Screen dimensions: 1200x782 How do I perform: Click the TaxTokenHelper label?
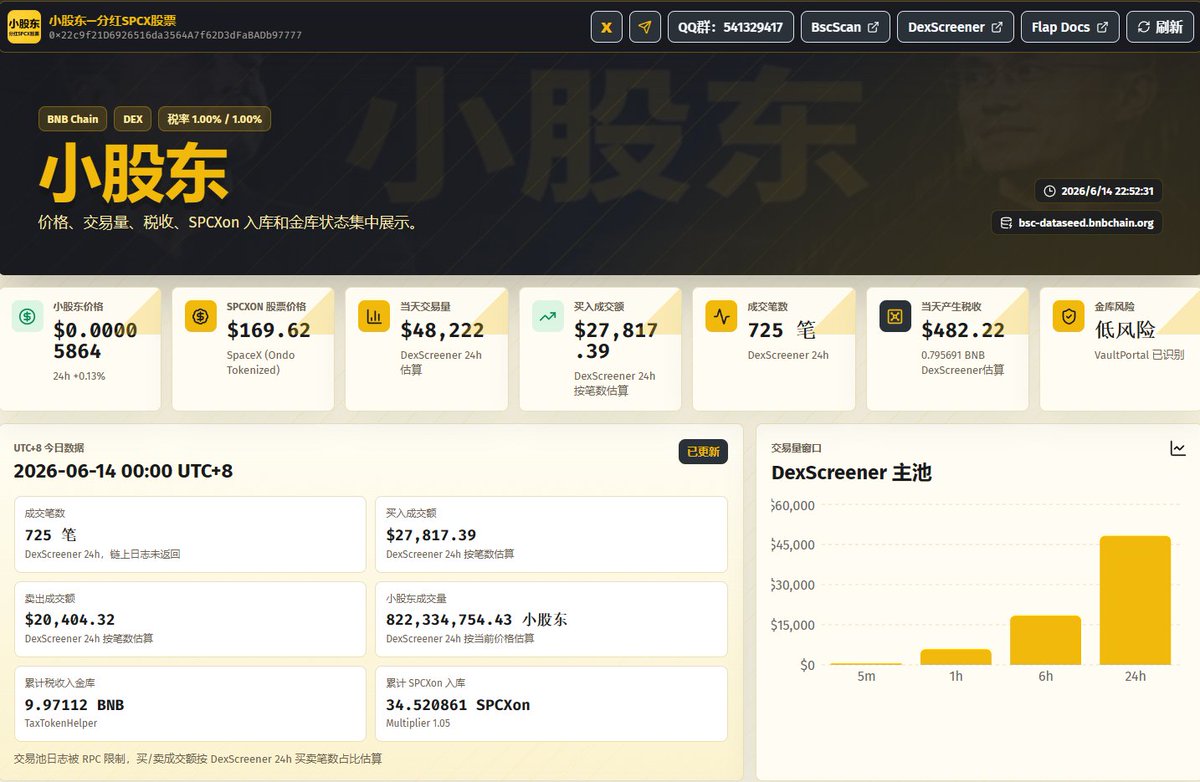click(x=60, y=722)
